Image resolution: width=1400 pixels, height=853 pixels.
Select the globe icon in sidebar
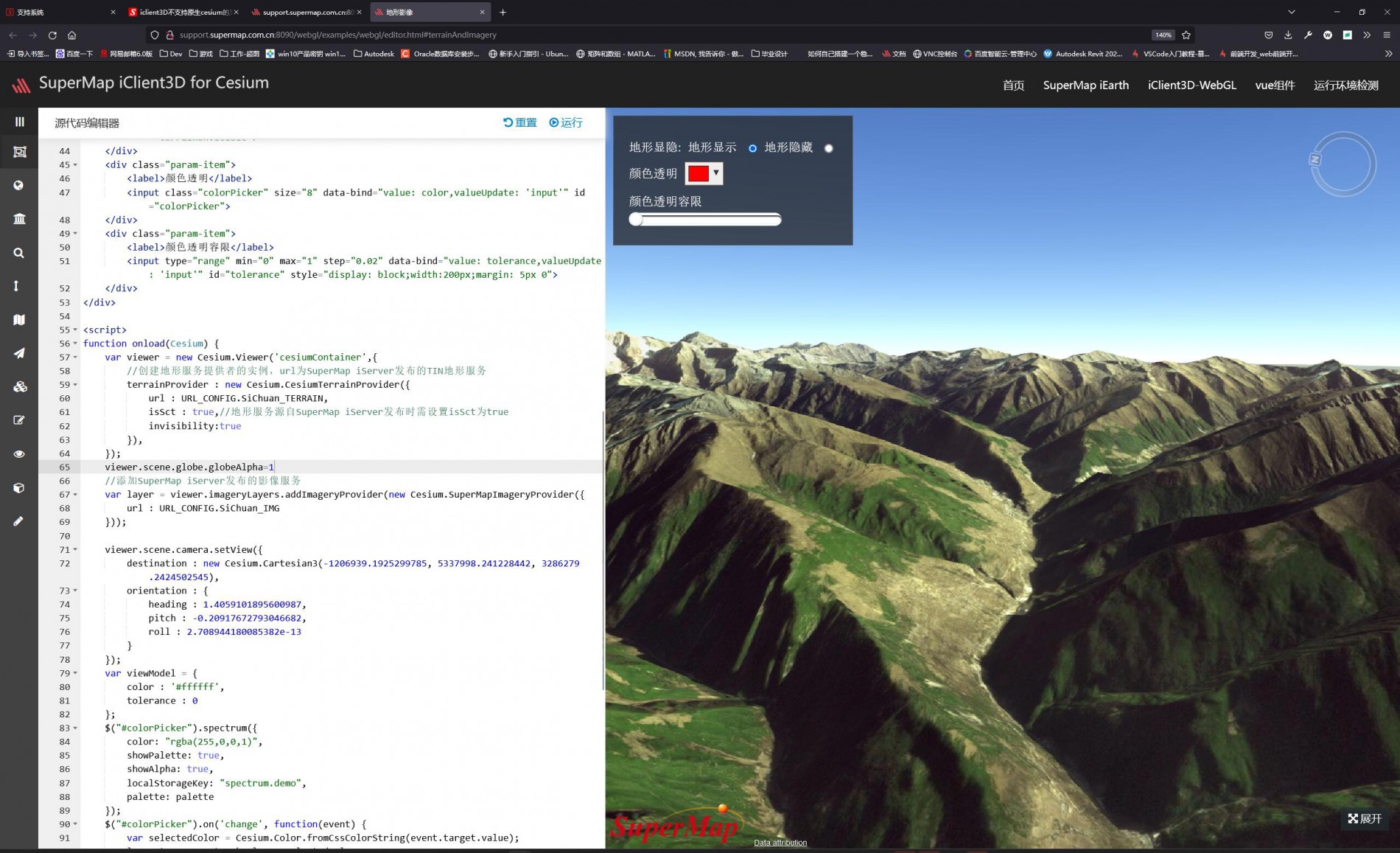(x=19, y=185)
